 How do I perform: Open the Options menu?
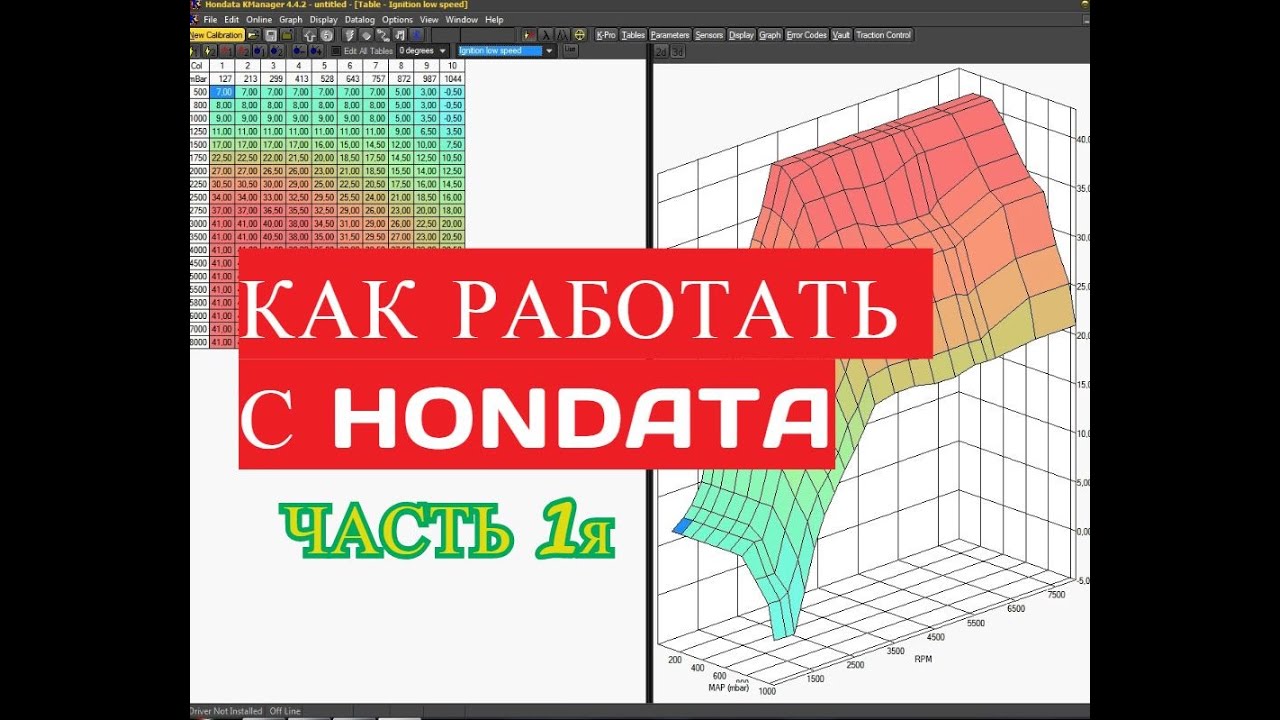[397, 19]
